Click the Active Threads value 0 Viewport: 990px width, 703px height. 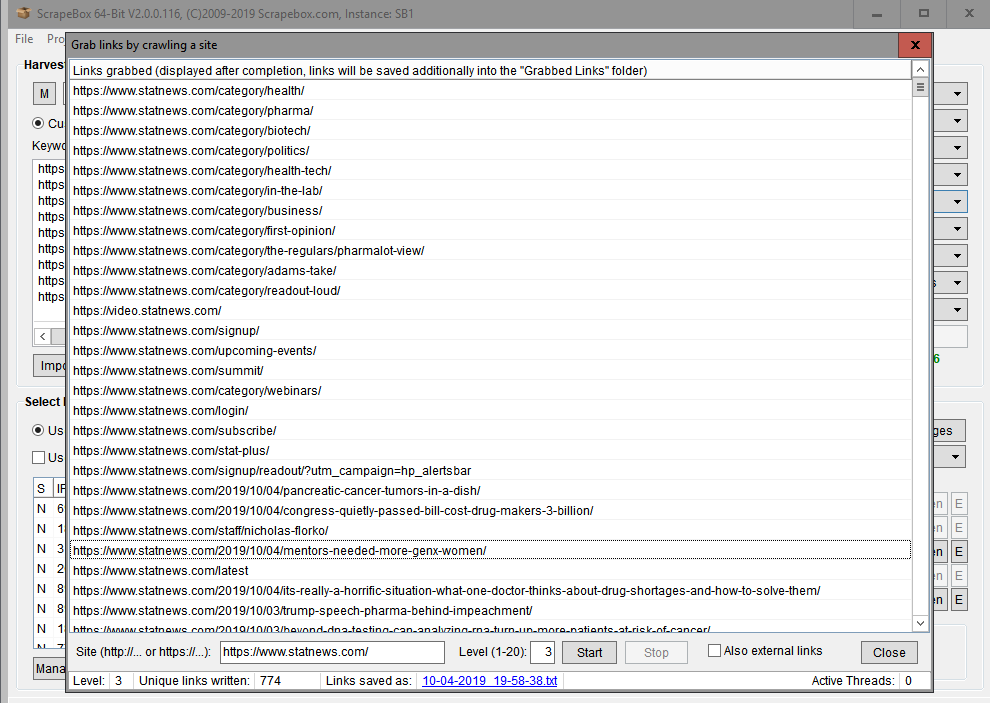pyautogui.click(x=908, y=680)
